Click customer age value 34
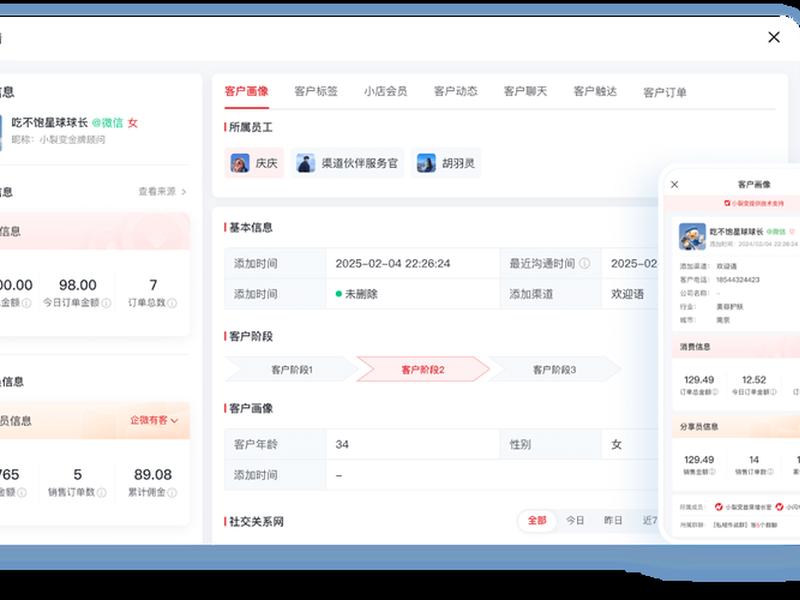Screen dimensions: 800x600 coord(342,444)
